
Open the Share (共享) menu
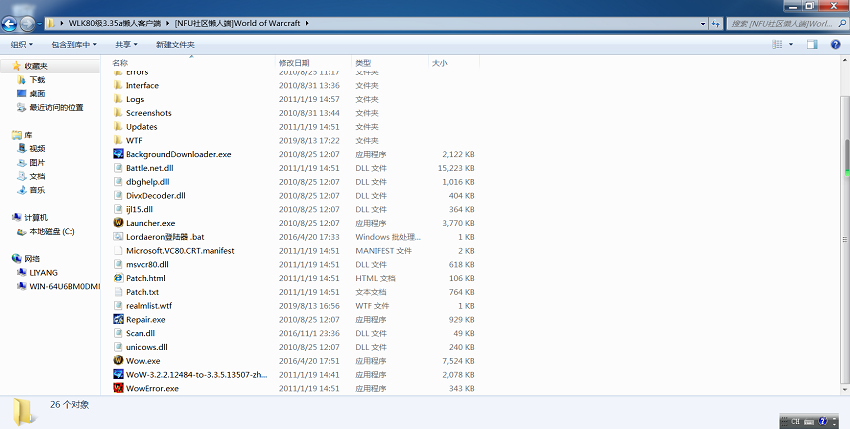[x=126, y=44]
